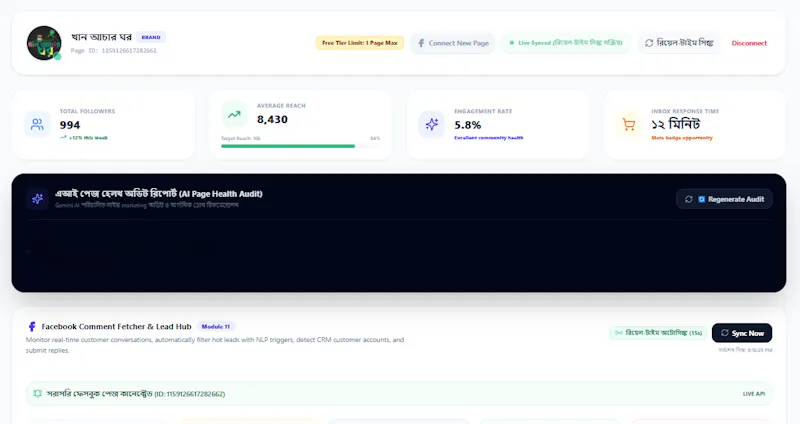Click the refresh icon inside Sync Now
This screenshot has height=424, width=800.
[x=724, y=333]
